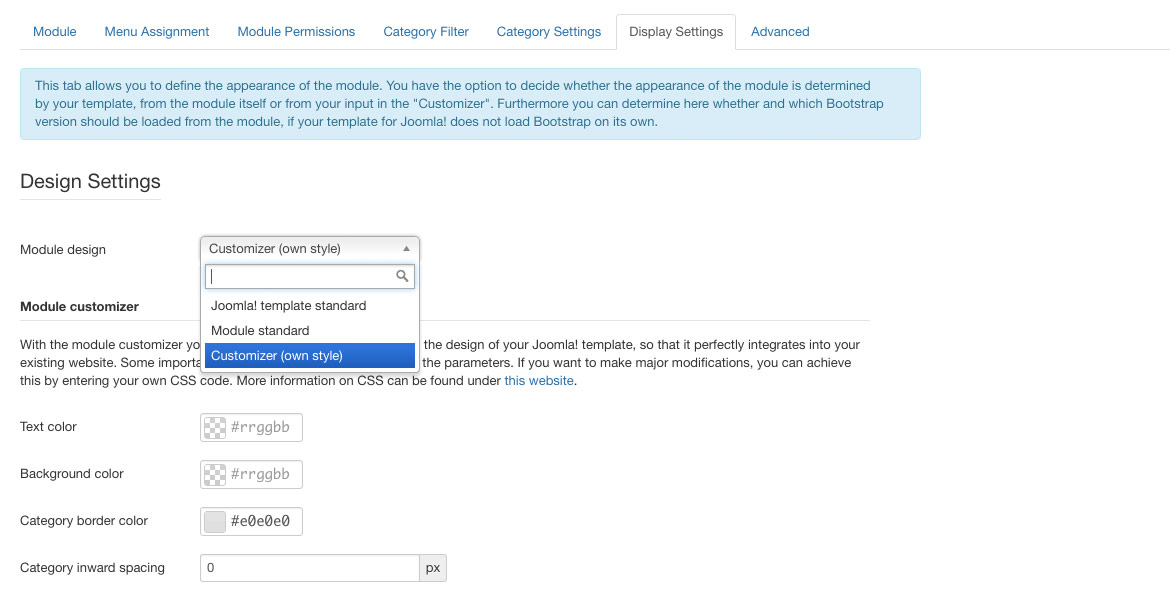Click the magnifier icon in dropdown search
Viewport: 1170px width, 594px height.
(402, 276)
